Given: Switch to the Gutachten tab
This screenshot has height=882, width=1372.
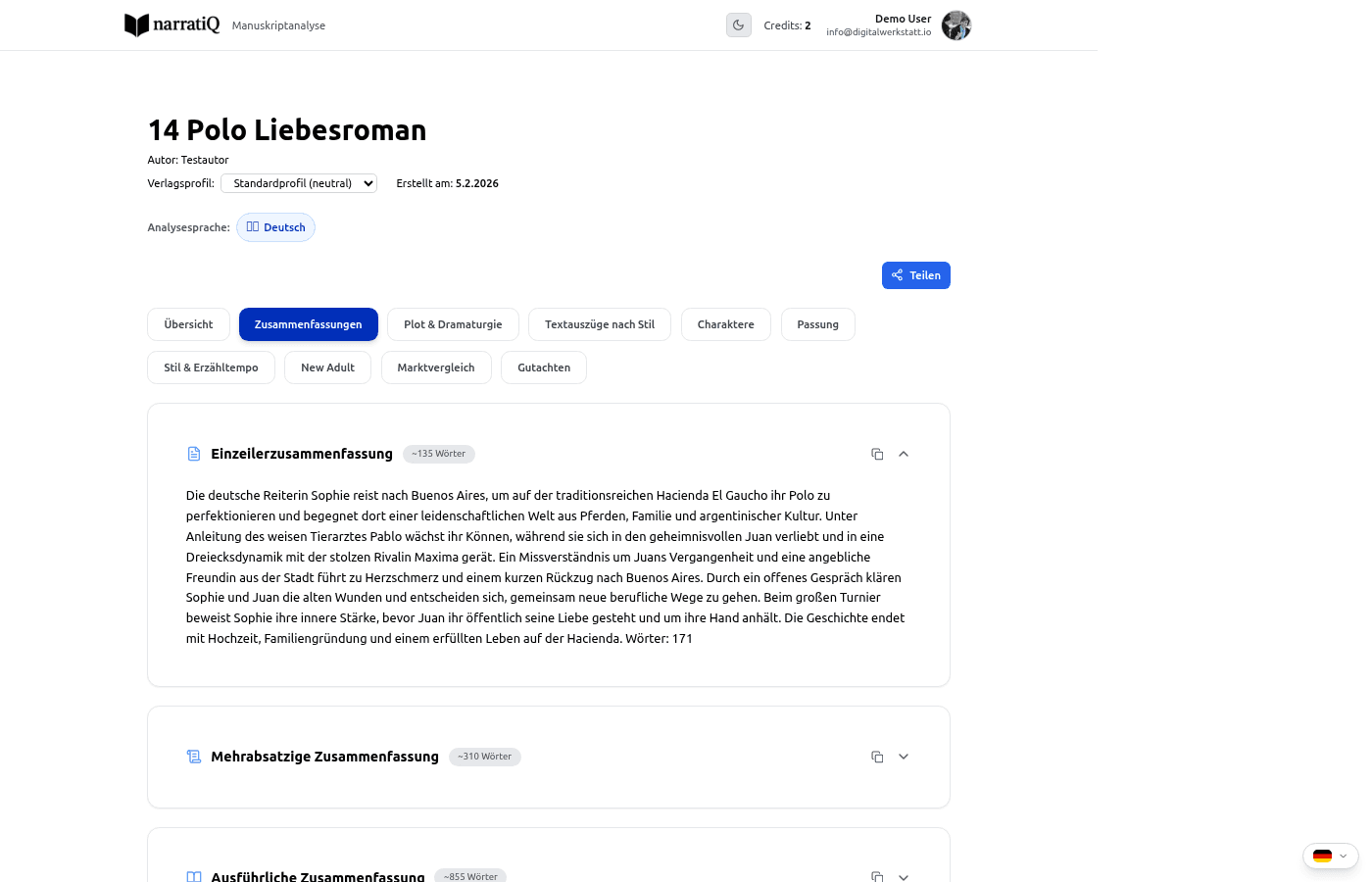Looking at the screenshot, I should [x=543, y=367].
